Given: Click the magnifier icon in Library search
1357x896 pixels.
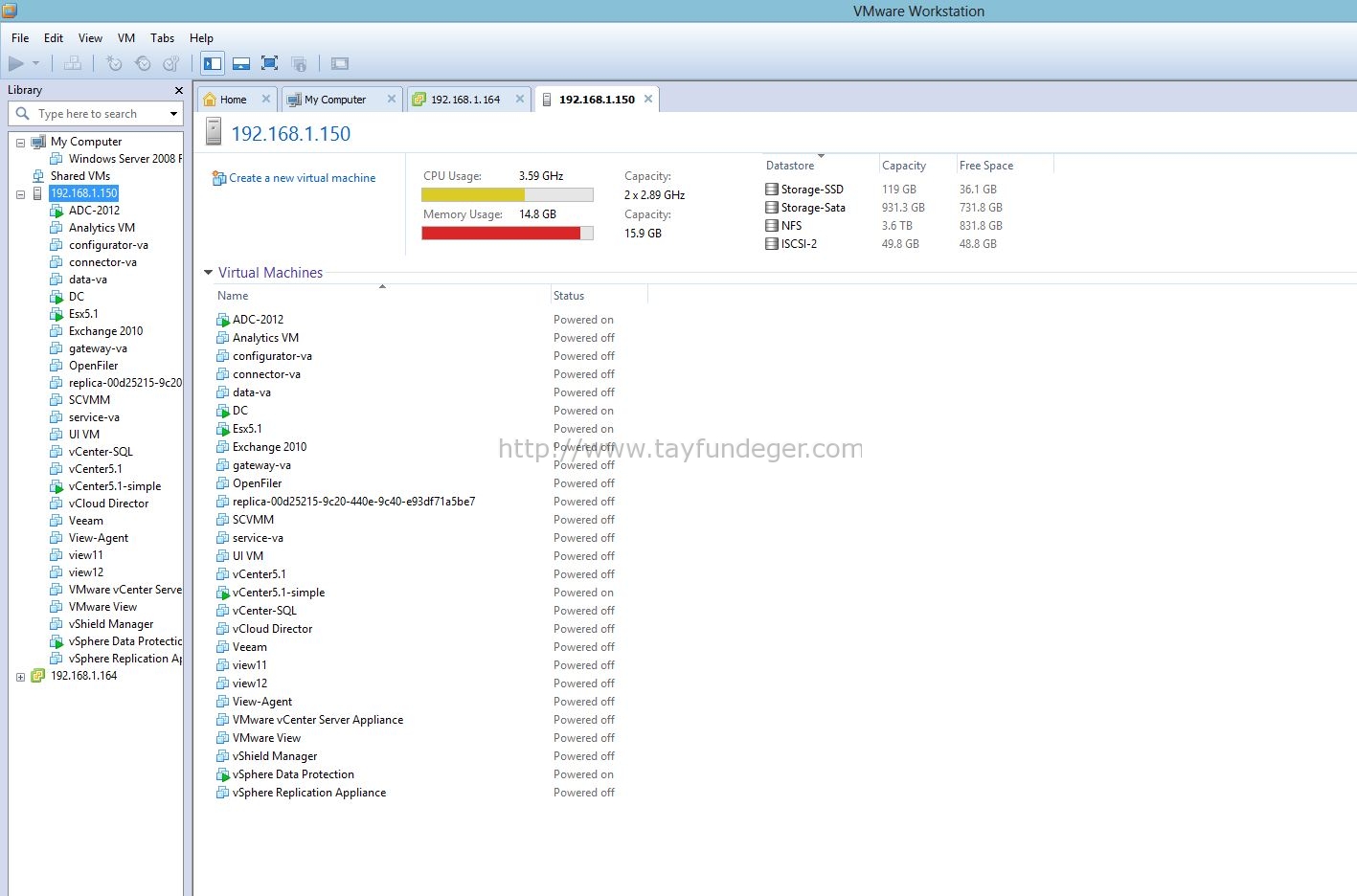Looking at the screenshot, I should coord(23,114).
